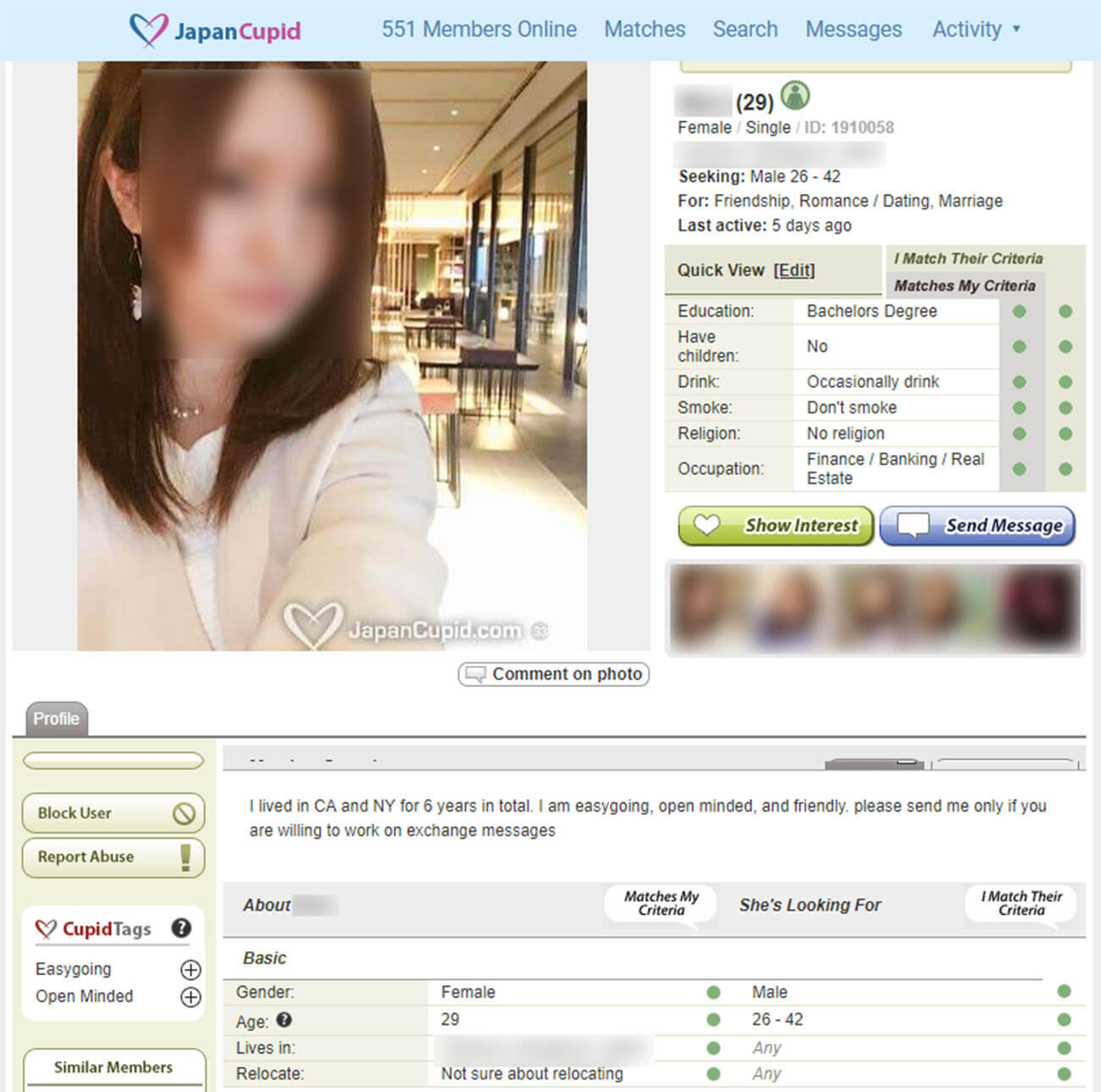Screen dimensions: 1101x1092
Task: Click the JapanCupid heart logo
Action: click(x=149, y=30)
